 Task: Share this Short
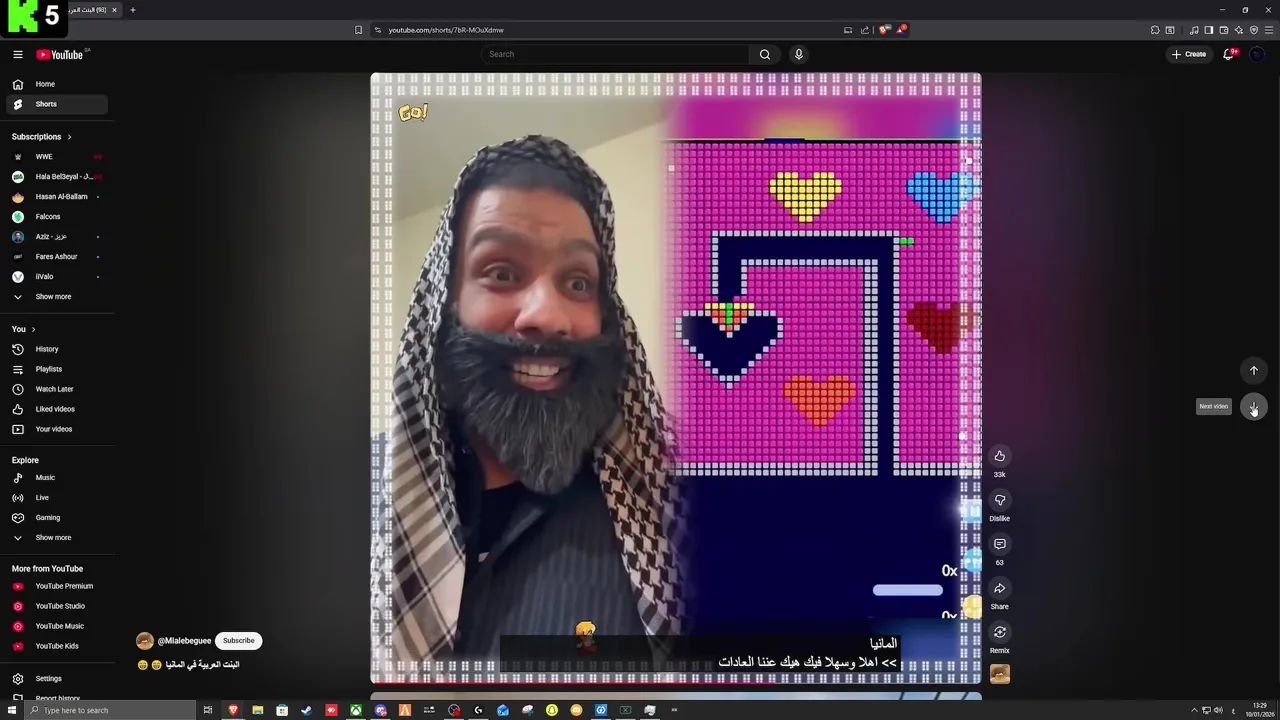pos(999,588)
